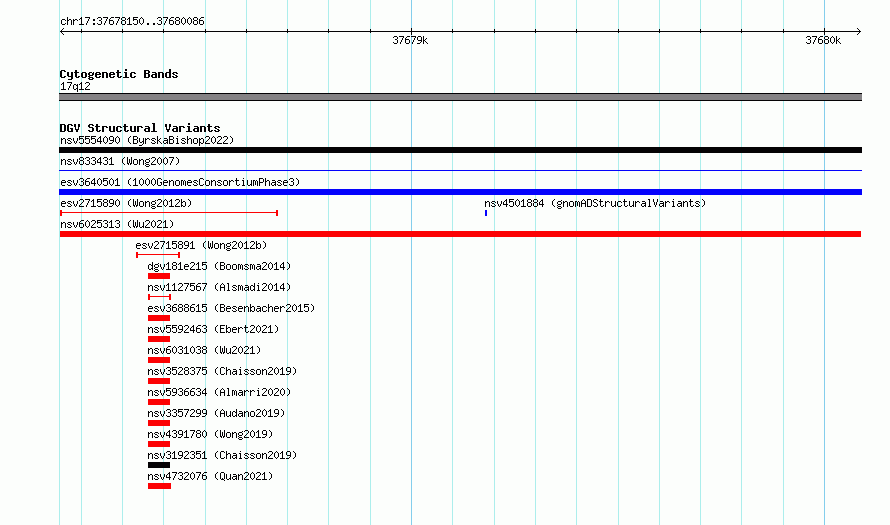
Task: Select the 17q12 band label
Action: (x=75, y=86)
